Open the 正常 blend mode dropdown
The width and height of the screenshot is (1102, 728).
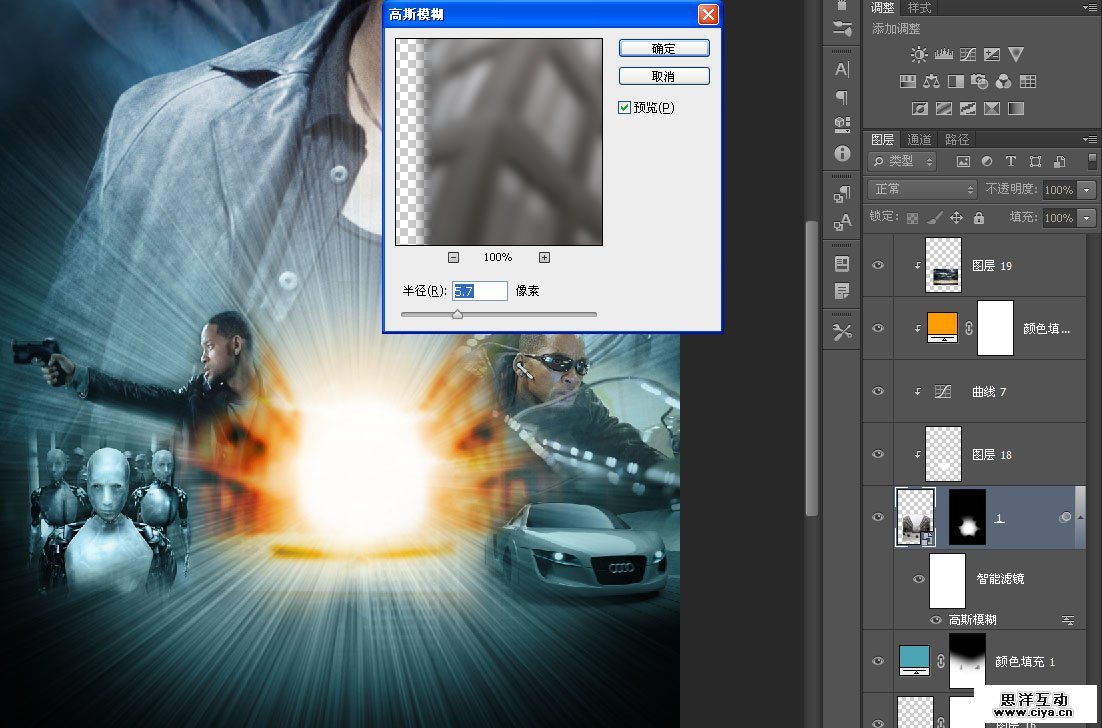pos(923,189)
